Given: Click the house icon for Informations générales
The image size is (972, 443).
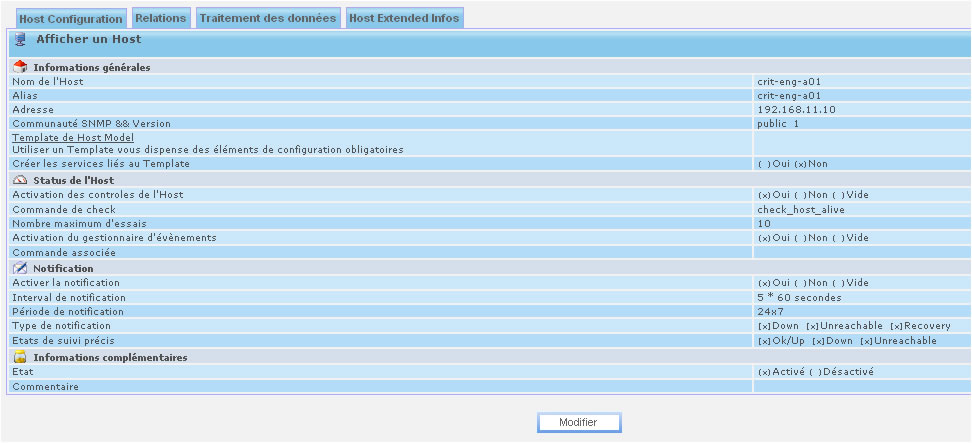Looking at the screenshot, I should point(20,67).
